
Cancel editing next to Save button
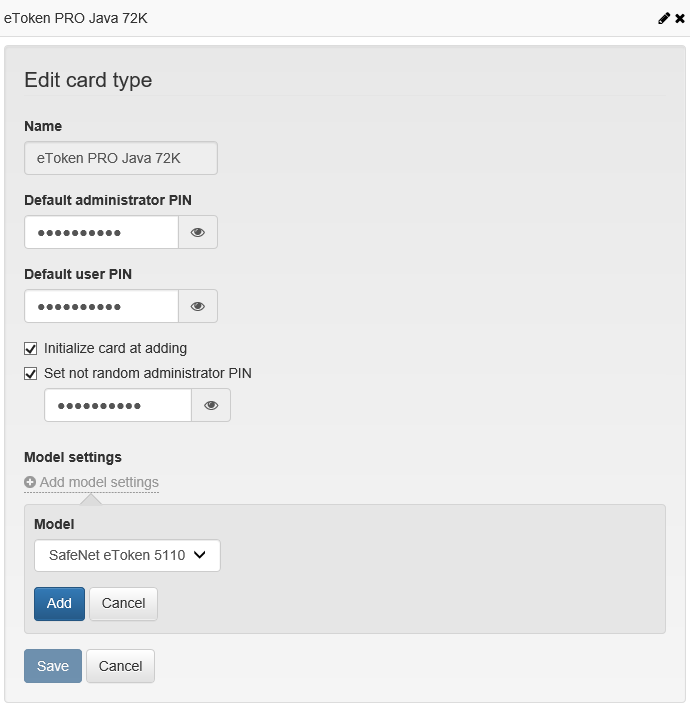[120, 666]
